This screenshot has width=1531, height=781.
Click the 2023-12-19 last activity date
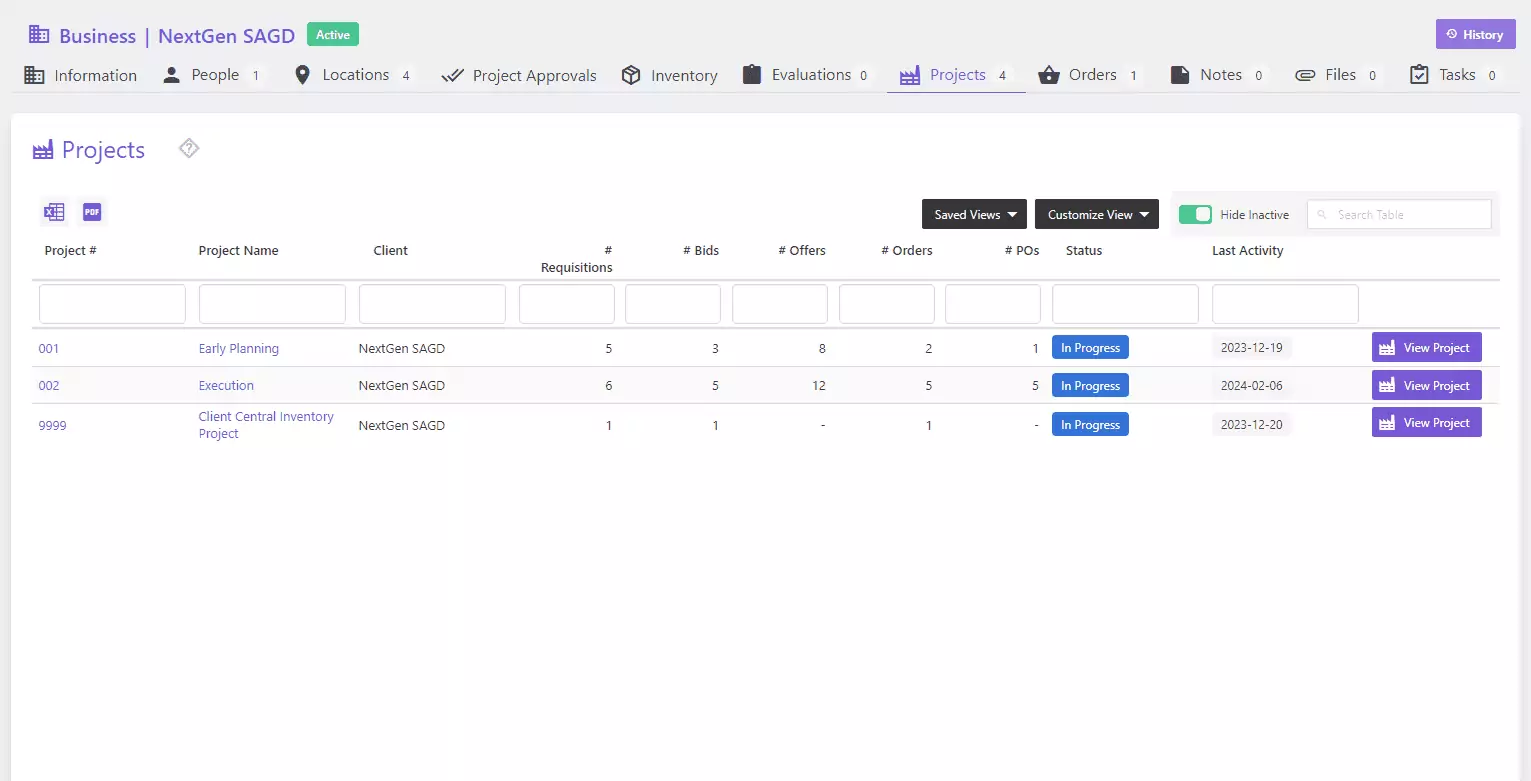pos(1251,348)
